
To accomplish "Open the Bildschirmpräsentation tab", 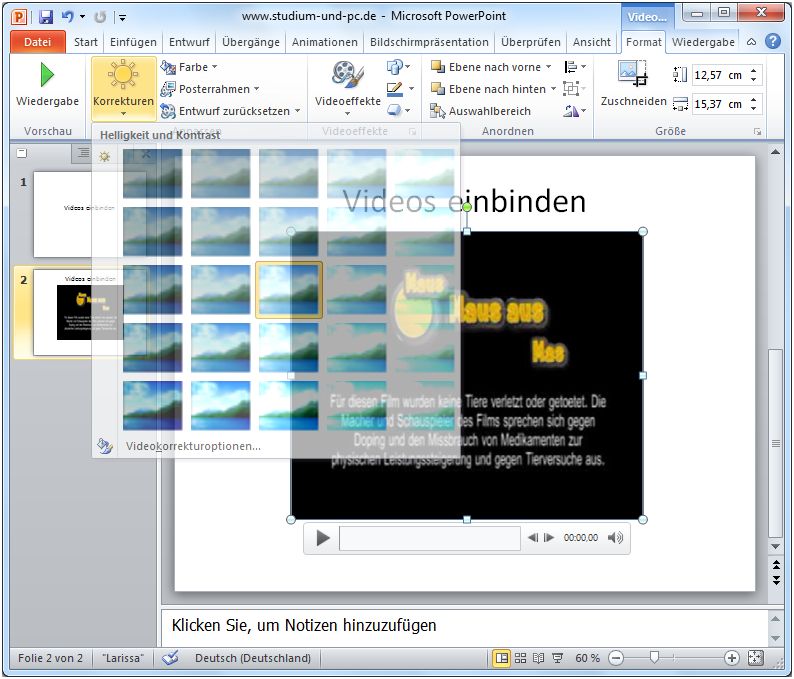I will 429,42.
